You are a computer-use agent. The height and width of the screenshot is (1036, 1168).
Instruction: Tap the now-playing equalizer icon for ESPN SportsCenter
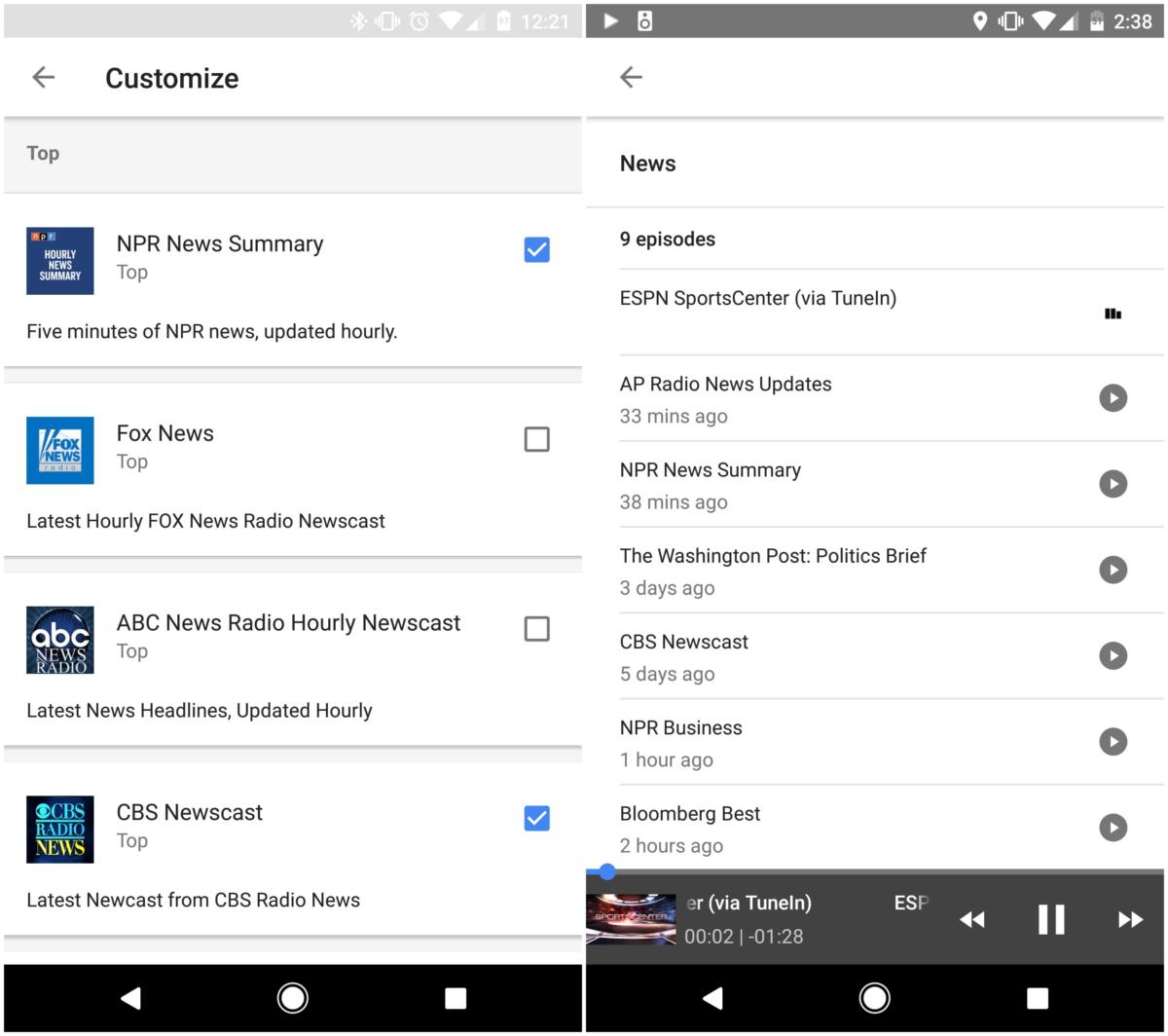point(1113,314)
